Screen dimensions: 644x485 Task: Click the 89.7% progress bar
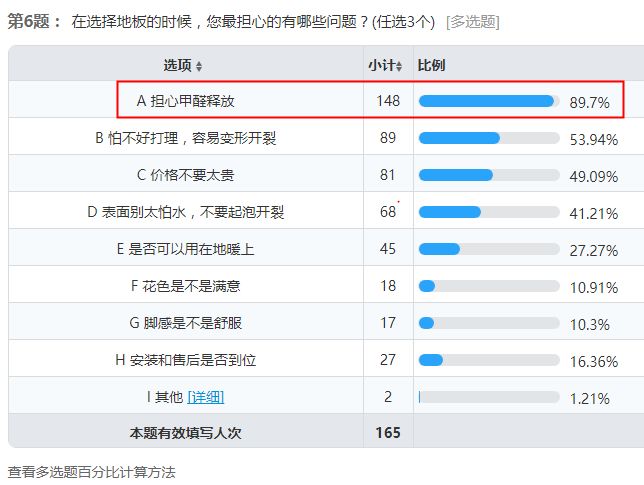[489, 101]
